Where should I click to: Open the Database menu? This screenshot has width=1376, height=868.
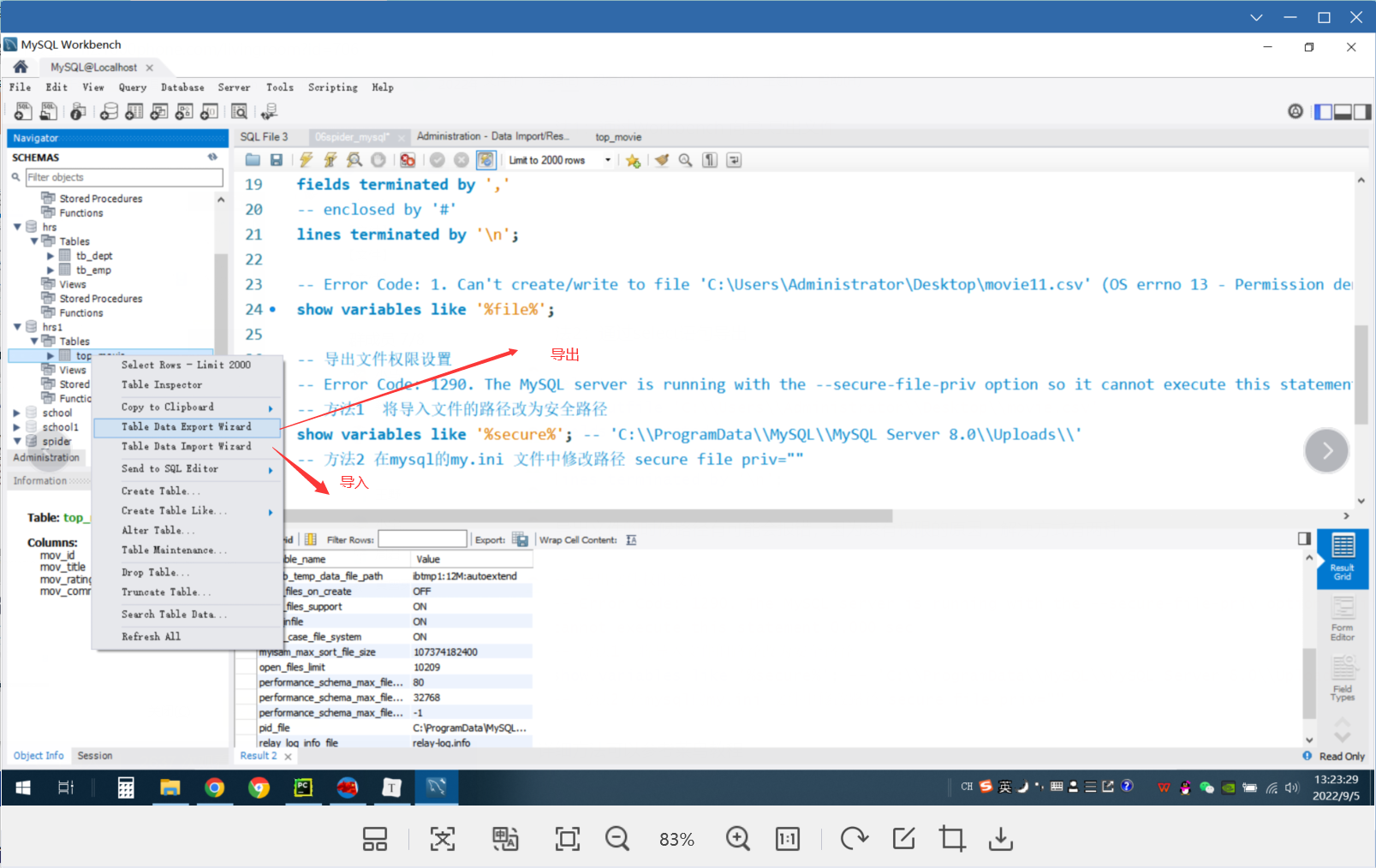click(182, 87)
